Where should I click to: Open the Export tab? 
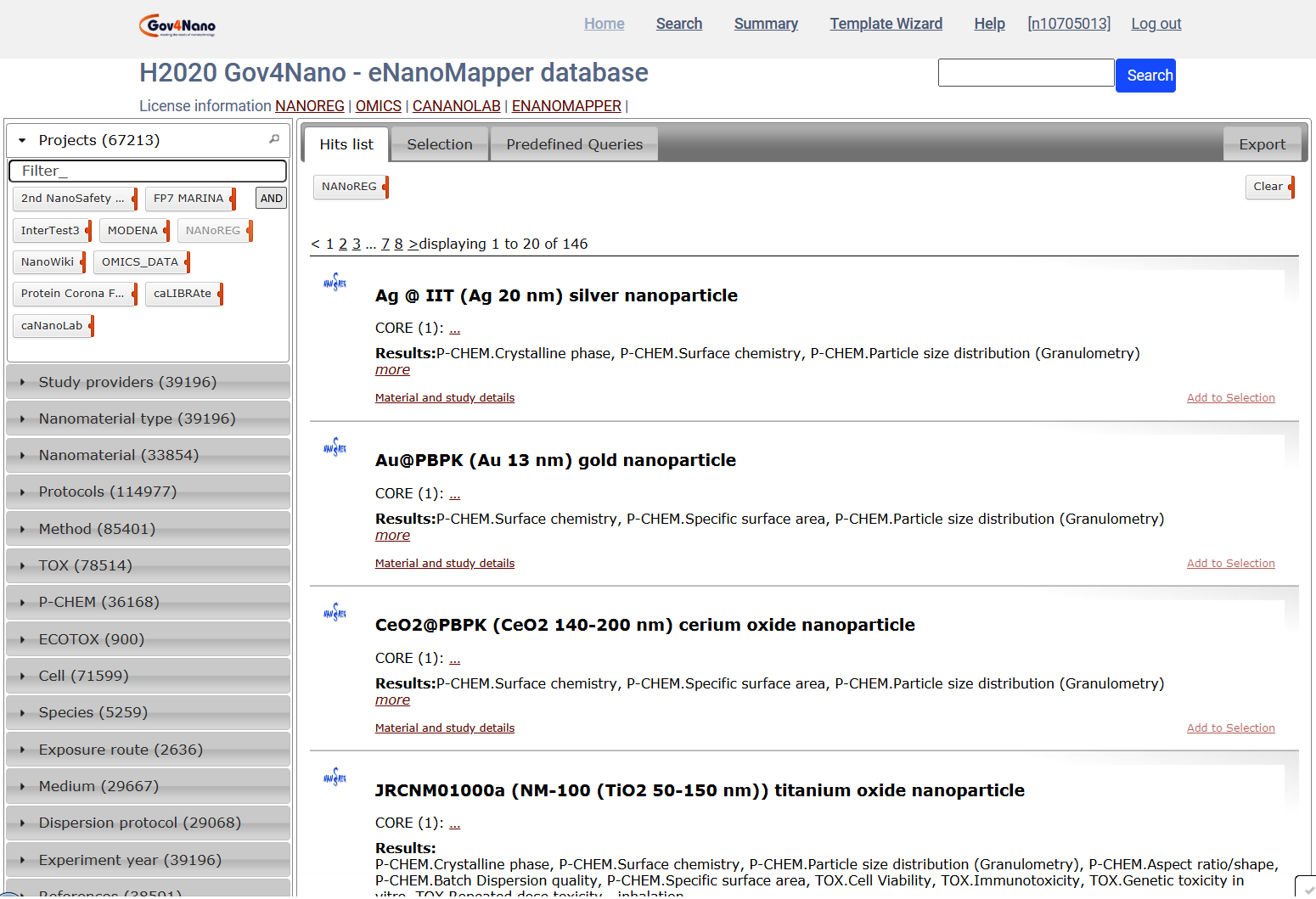coord(1262,144)
